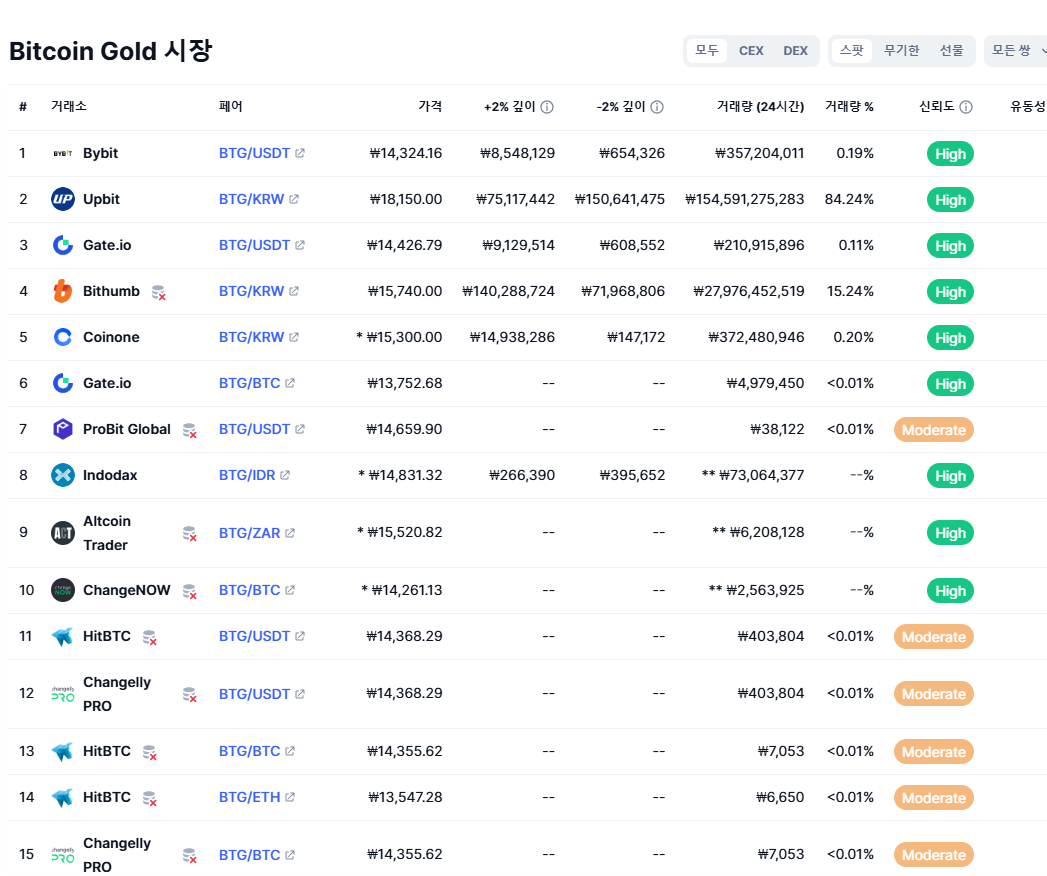This screenshot has width=1047, height=876.
Task: Open the BTG/KRW pair link for Upbit
Action: [x=251, y=199]
